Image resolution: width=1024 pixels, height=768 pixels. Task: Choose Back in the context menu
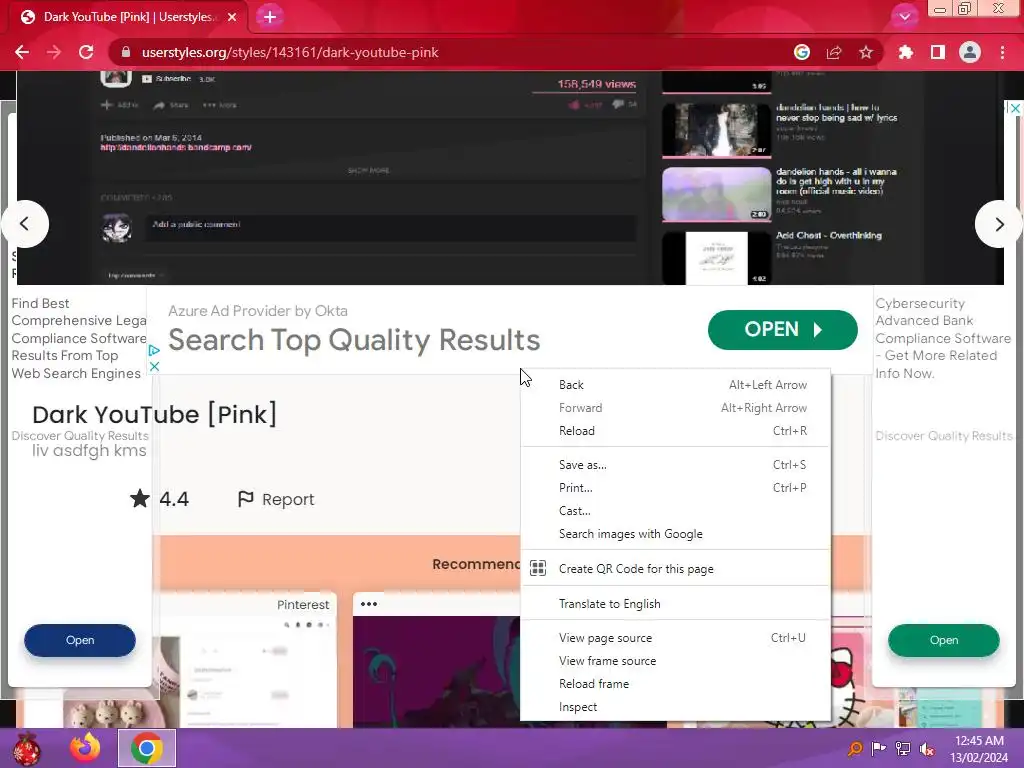click(675, 385)
